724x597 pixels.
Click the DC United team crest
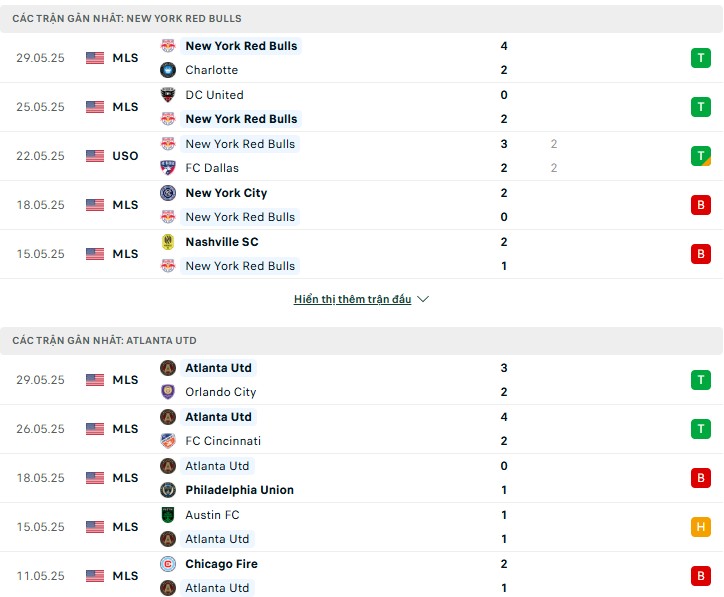[168, 95]
